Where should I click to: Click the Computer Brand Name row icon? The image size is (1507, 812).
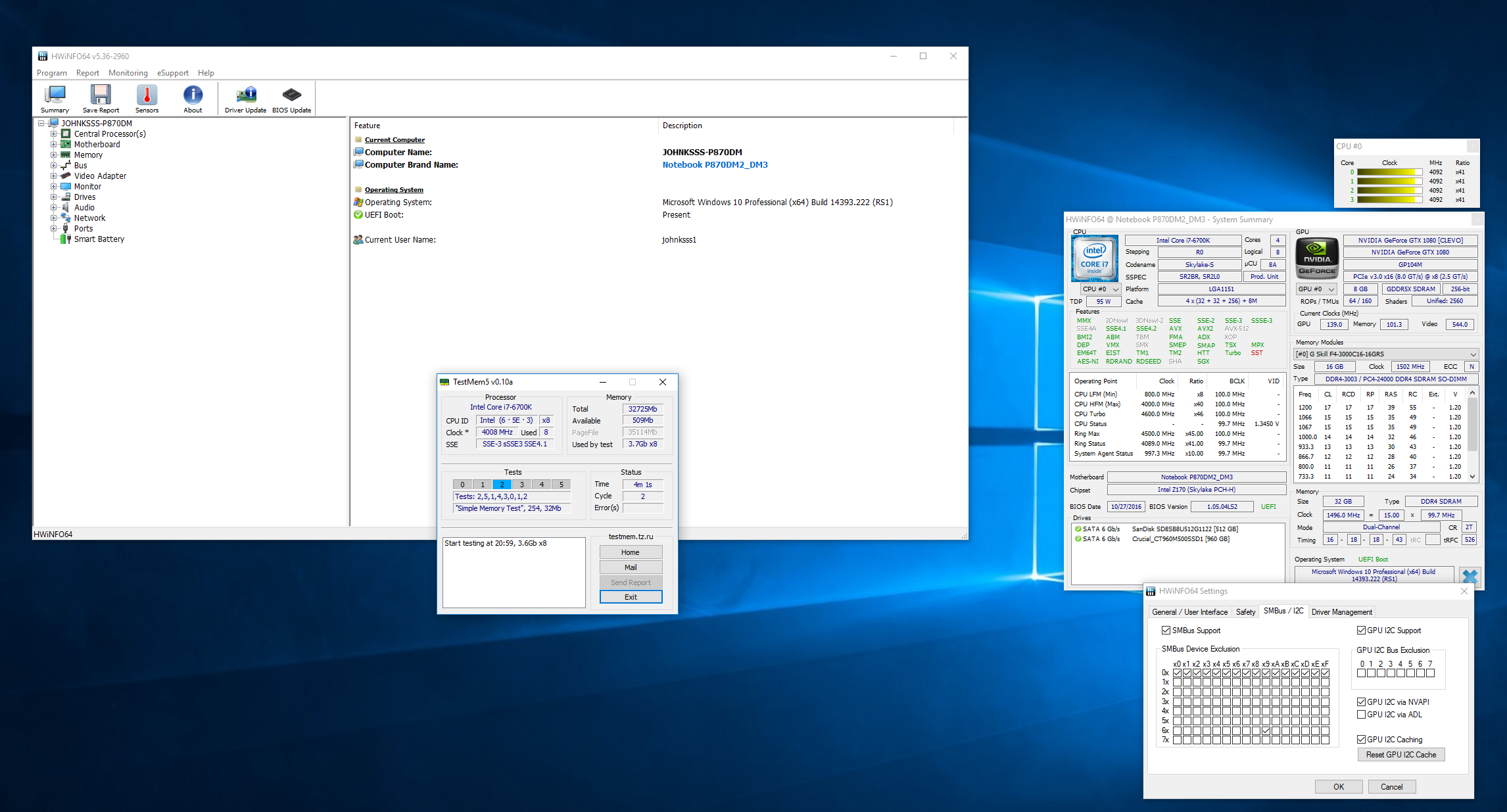coord(358,164)
